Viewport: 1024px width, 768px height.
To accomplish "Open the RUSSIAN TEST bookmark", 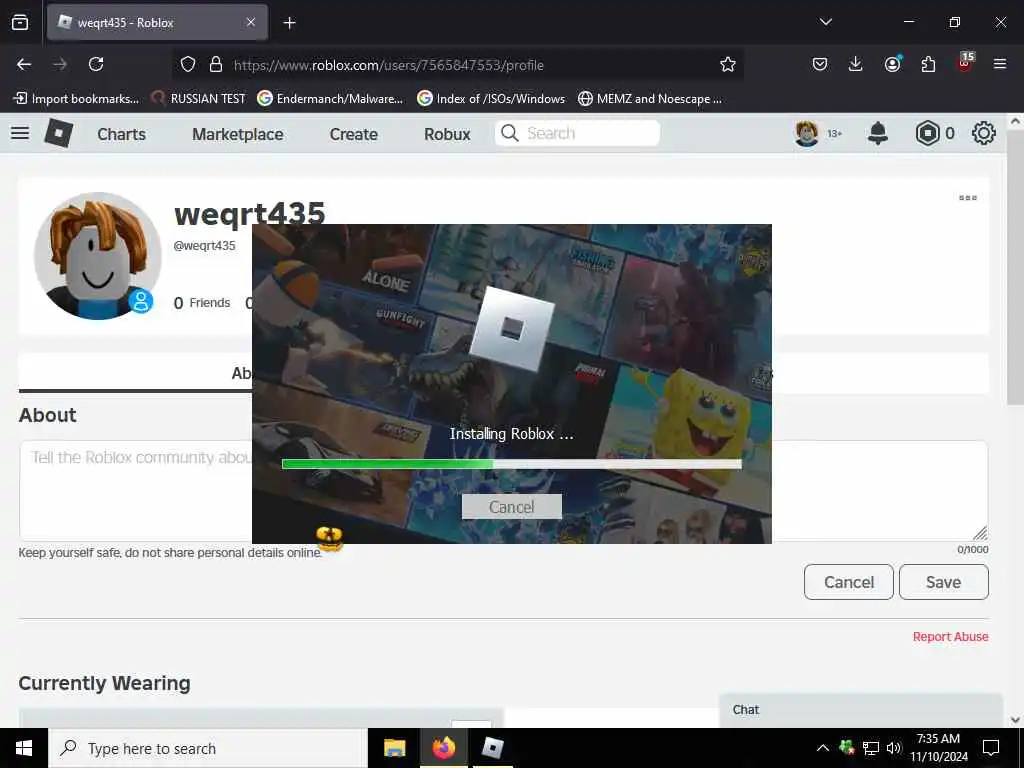I will pos(198,99).
